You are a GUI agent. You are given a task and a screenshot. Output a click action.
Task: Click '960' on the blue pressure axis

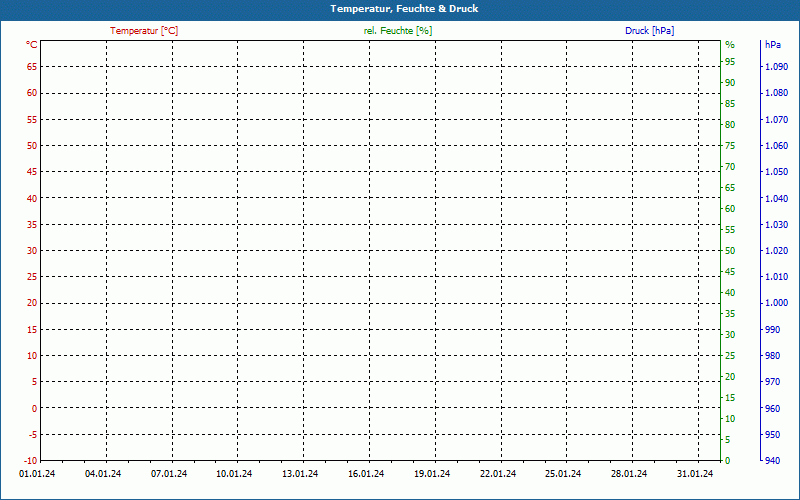tap(772, 408)
